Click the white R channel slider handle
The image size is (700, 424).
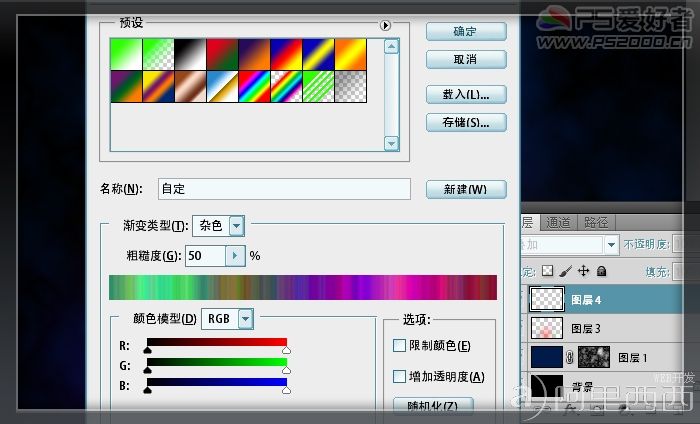pos(286,350)
